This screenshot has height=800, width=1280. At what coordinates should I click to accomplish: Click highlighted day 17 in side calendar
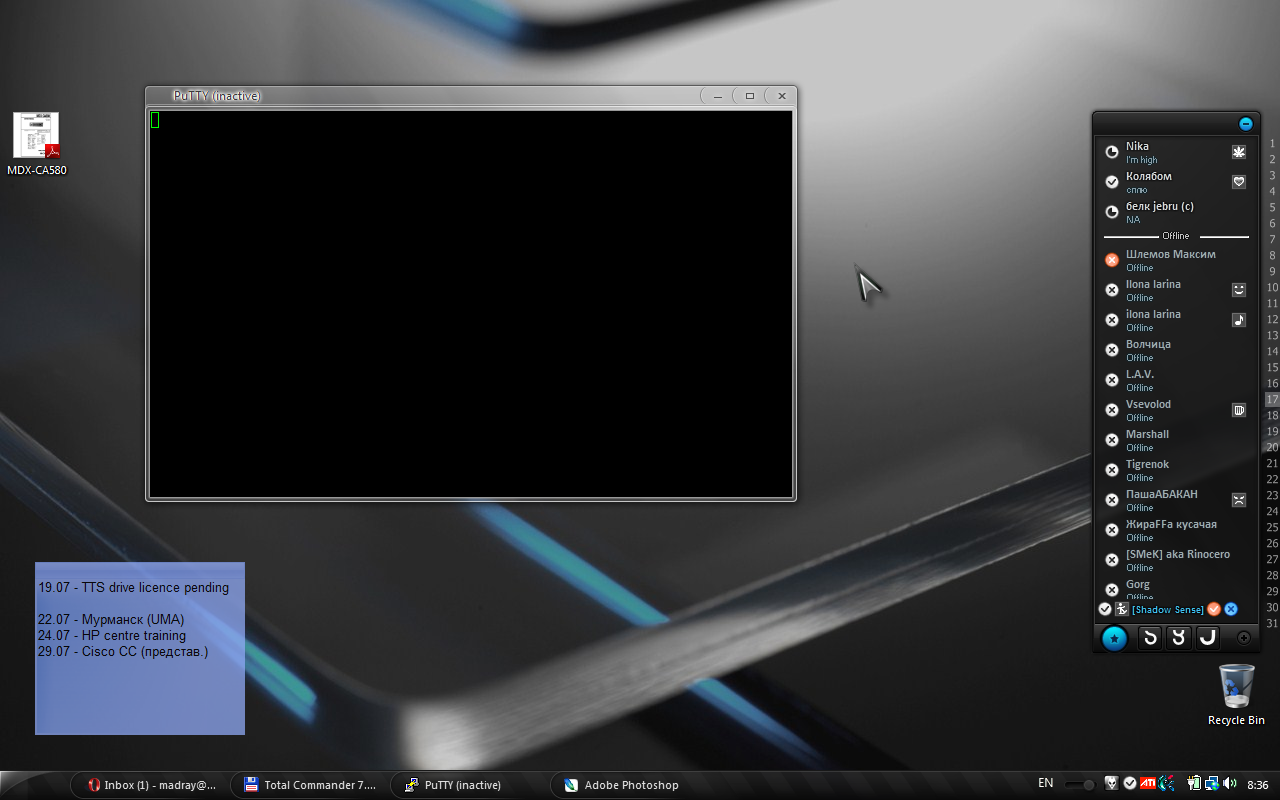click(1272, 399)
